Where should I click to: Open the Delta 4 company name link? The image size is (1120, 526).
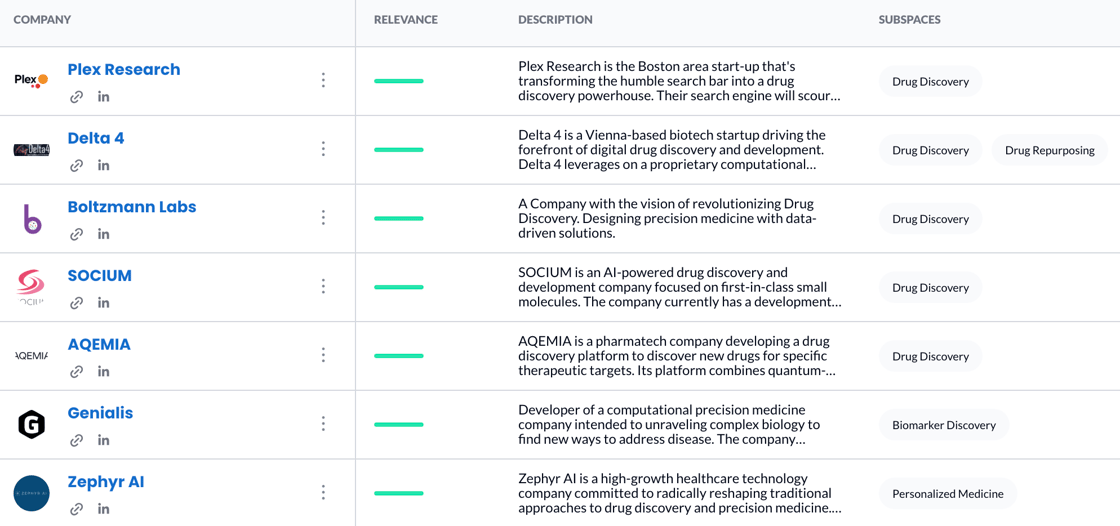pyautogui.click(x=96, y=138)
